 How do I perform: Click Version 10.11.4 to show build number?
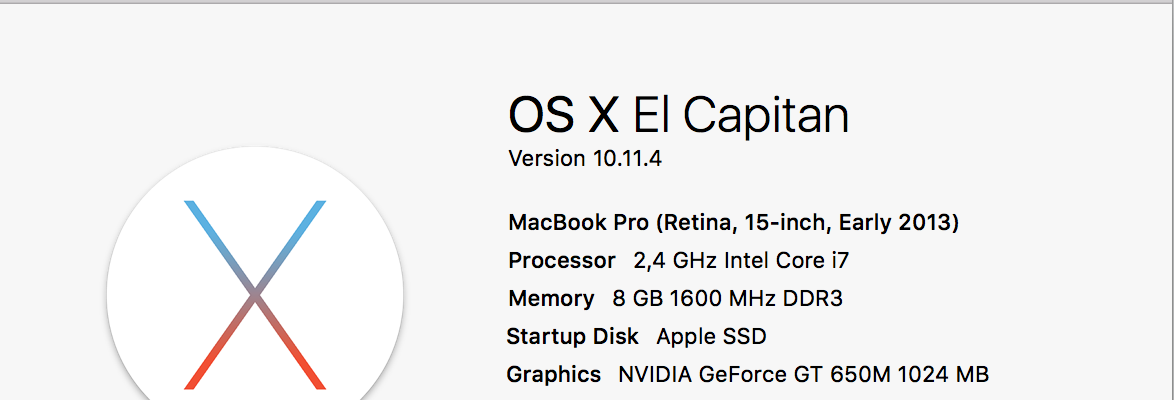585,159
